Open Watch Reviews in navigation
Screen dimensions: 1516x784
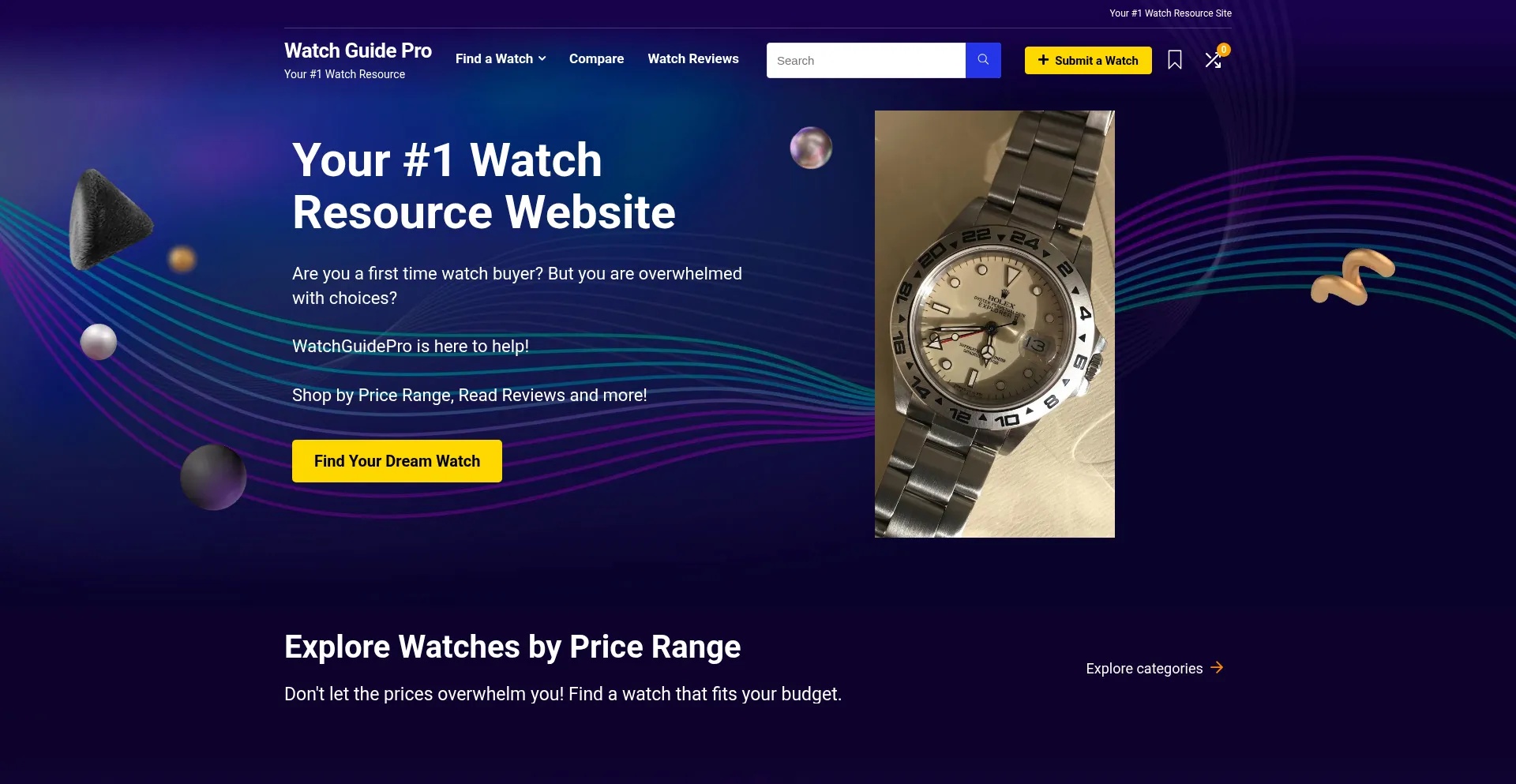click(x=693, y=59)
